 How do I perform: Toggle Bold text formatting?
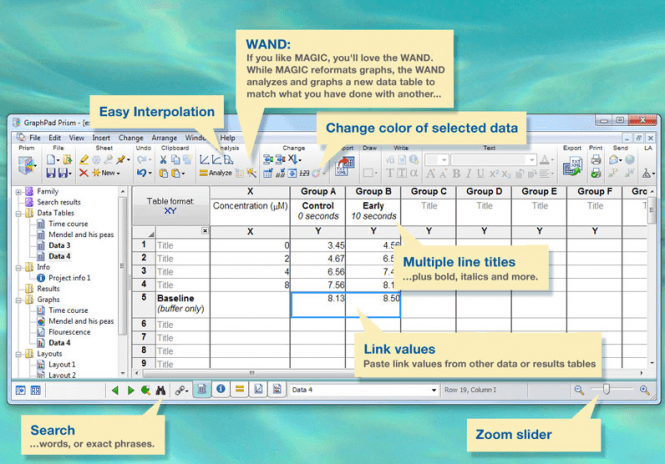click(456, 173)
